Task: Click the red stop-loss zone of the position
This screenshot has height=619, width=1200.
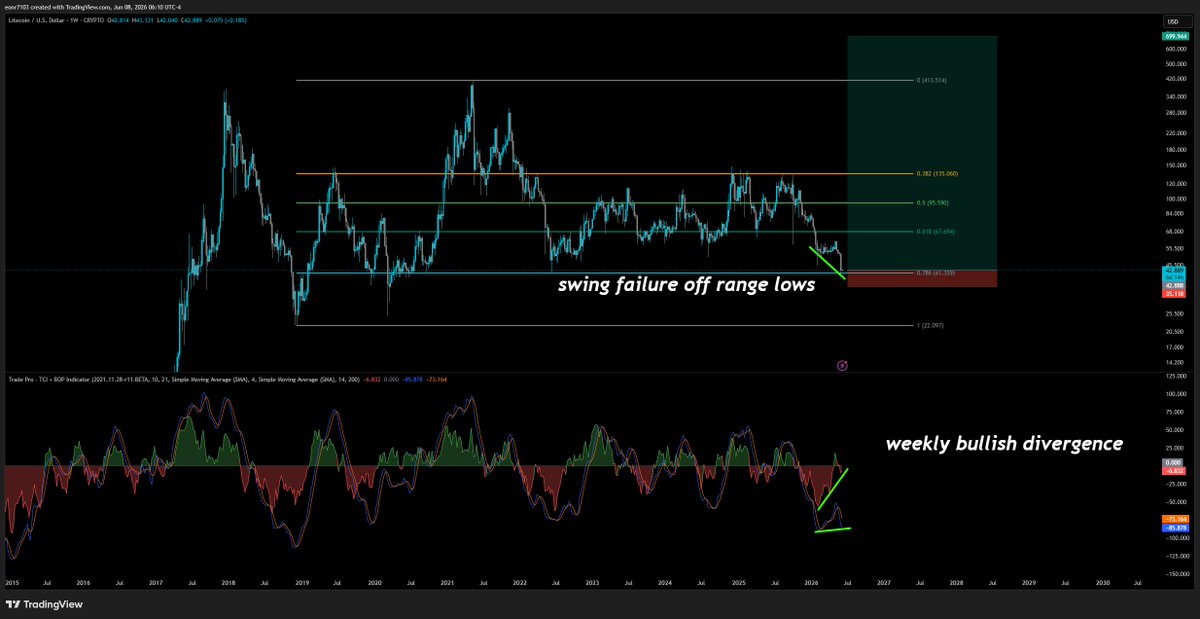Action: [922, 278]
